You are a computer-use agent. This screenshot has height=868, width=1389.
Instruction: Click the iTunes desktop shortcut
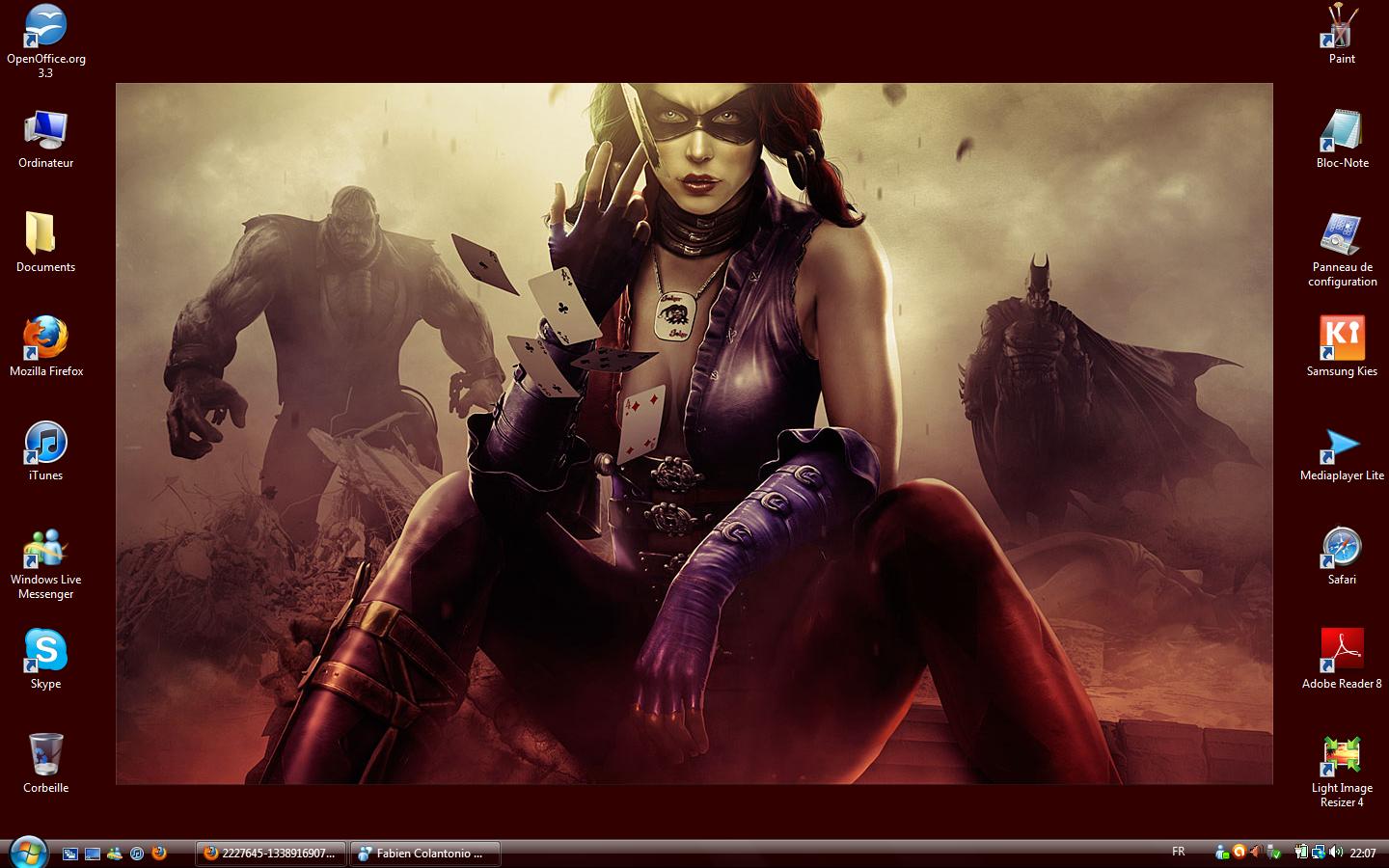pos(45,443)
